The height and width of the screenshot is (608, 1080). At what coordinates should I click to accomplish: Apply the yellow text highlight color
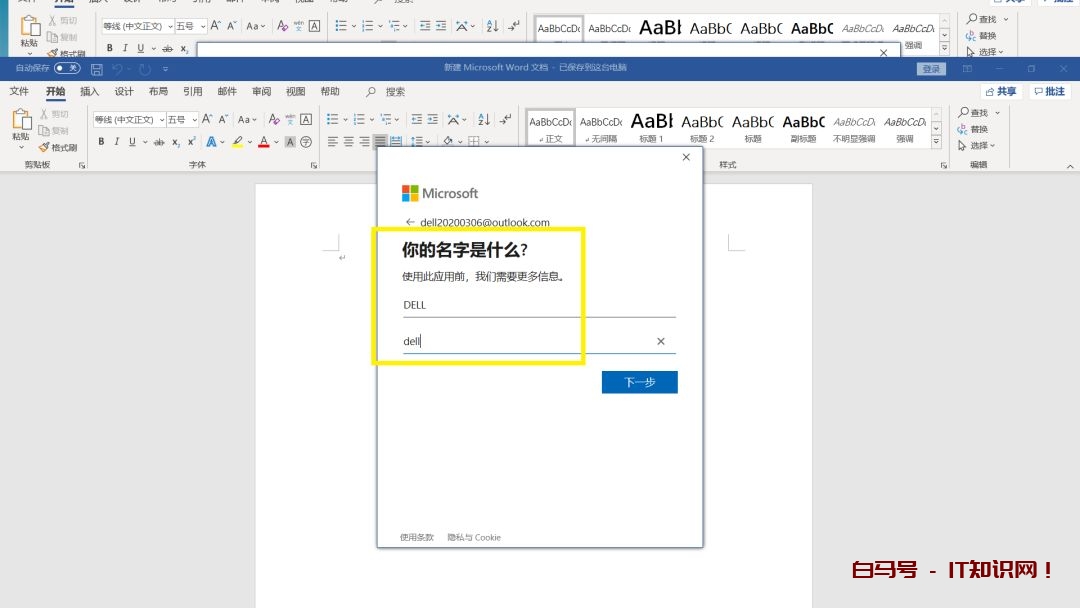pyautogui.click(x=238, y=142)
